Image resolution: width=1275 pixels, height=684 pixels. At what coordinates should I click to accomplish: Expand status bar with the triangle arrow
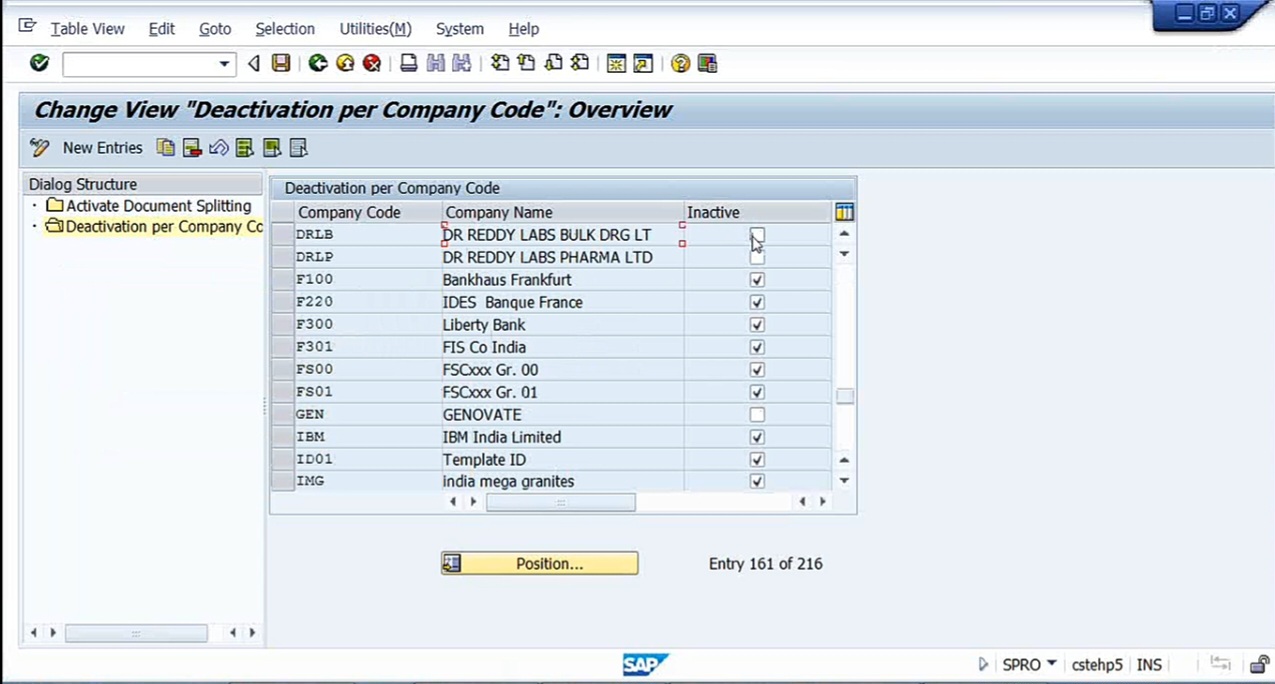(982, 664)
